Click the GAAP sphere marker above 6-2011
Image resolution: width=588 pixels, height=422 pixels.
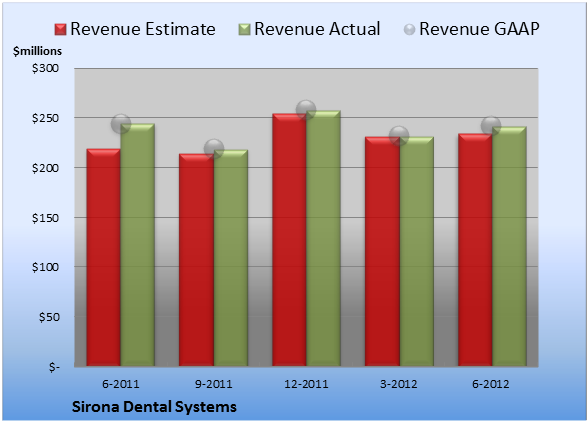click(121, 124)
